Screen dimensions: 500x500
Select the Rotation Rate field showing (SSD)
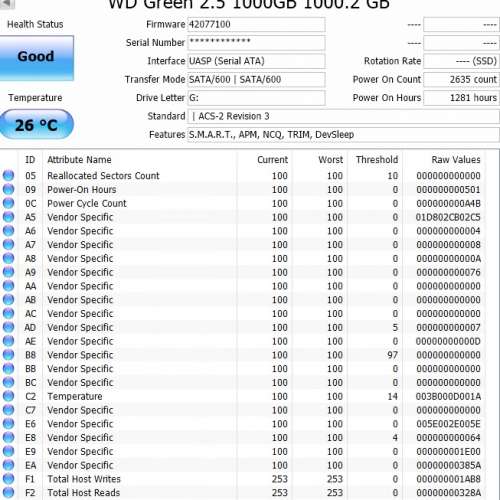pos(461,61)
